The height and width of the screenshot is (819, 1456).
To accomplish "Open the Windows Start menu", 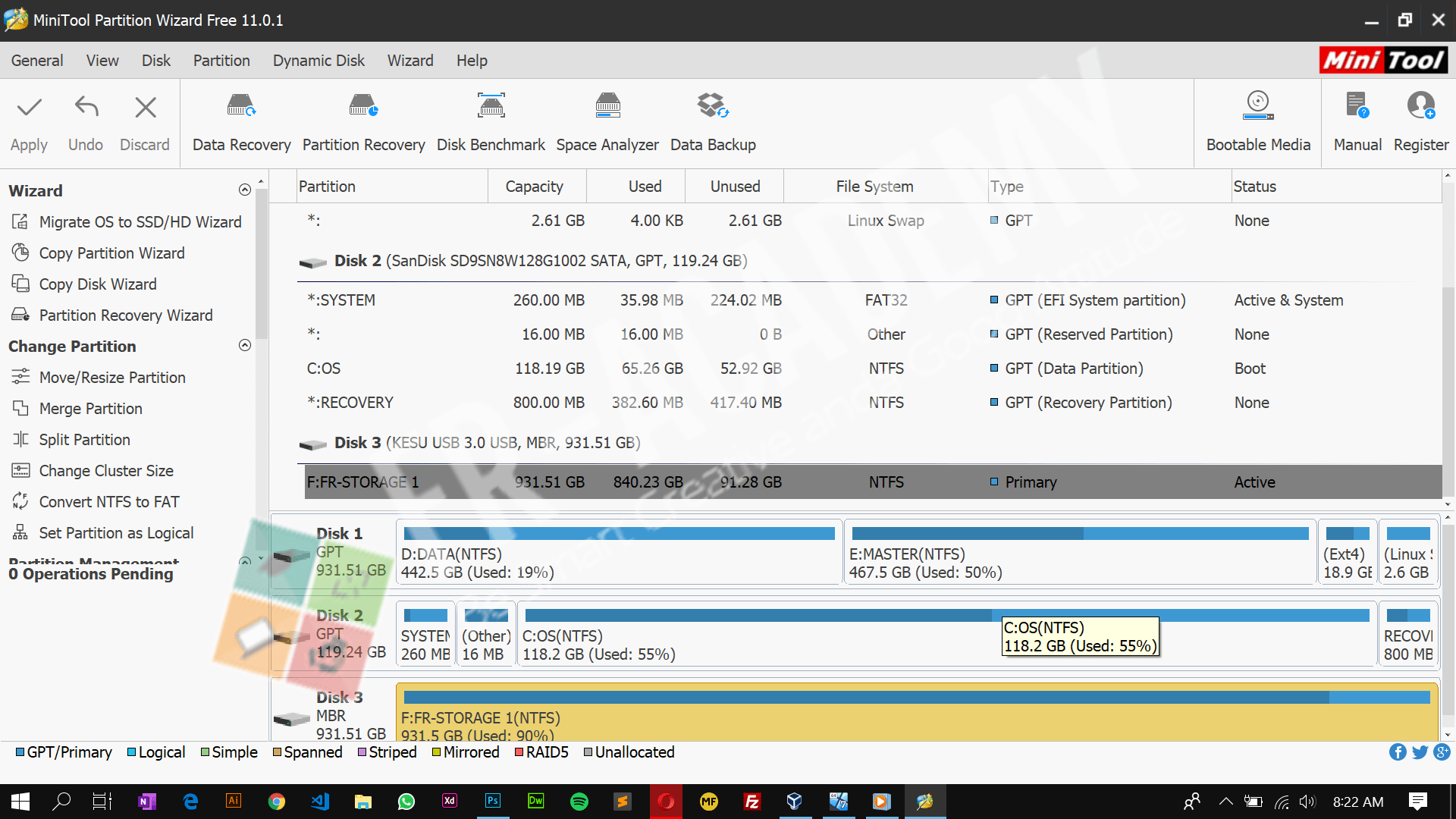I will pos(20,802).
